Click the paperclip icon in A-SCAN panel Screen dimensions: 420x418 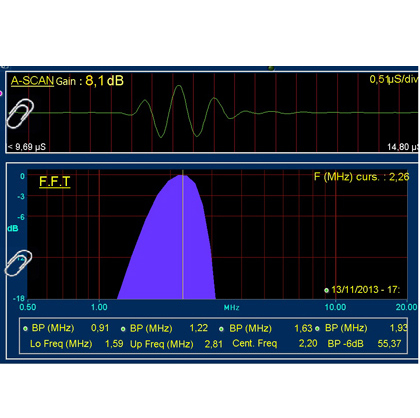pos(20,113)
